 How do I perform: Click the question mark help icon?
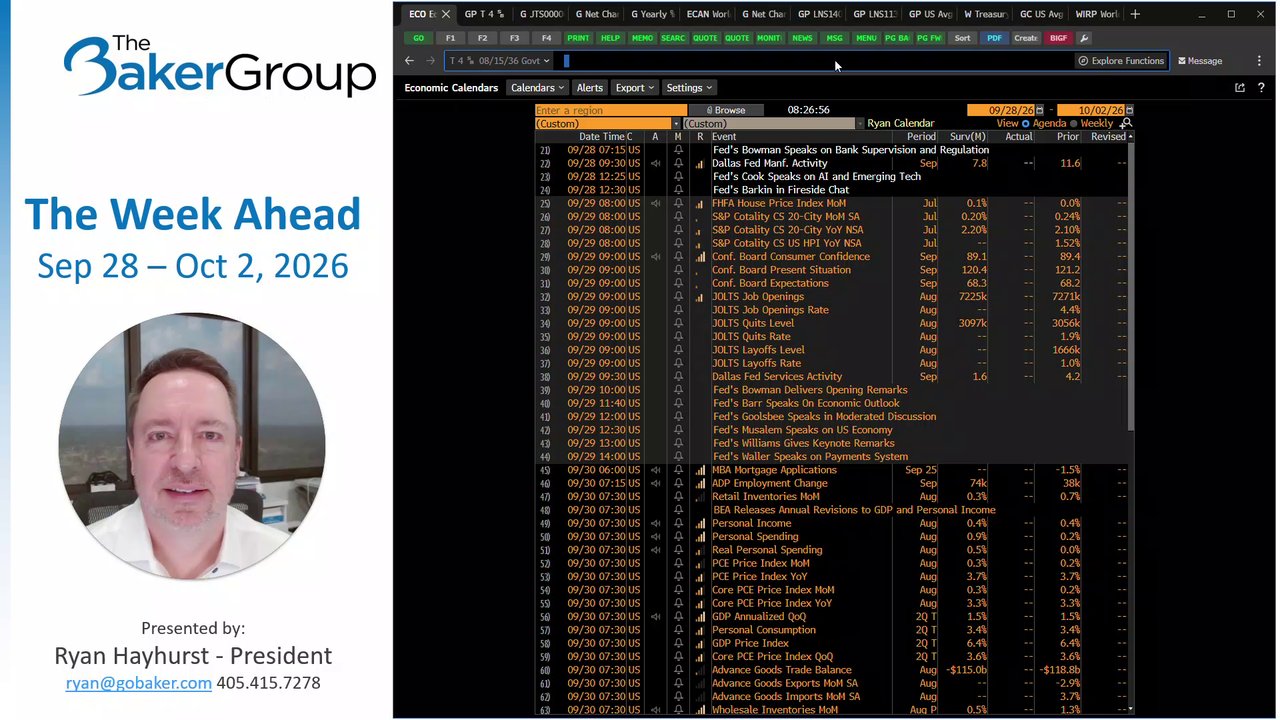coord(1261,88)
